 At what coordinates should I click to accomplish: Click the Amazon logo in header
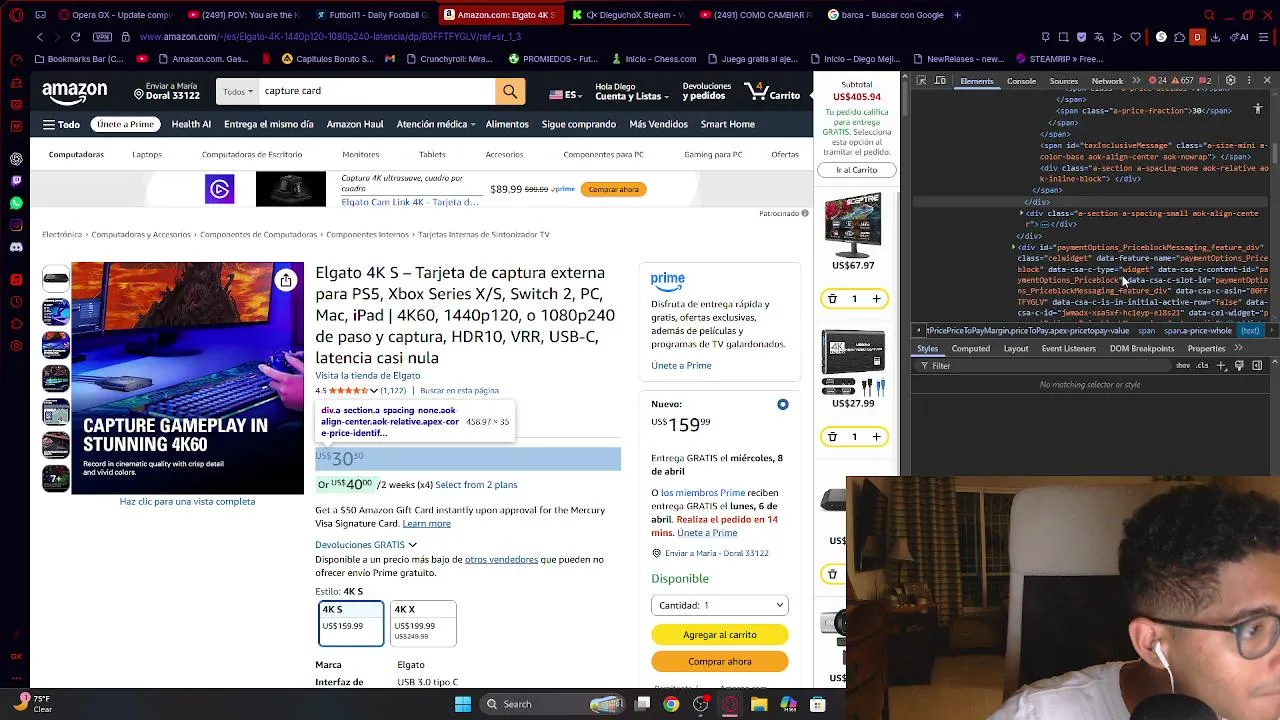(x=74, y=92)
